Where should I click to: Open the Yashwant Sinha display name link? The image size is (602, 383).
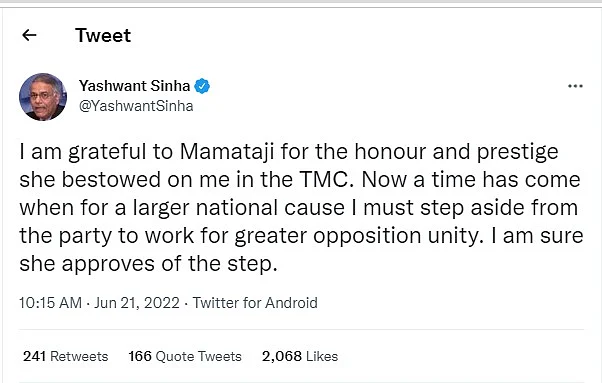click(x=134, y=86)
